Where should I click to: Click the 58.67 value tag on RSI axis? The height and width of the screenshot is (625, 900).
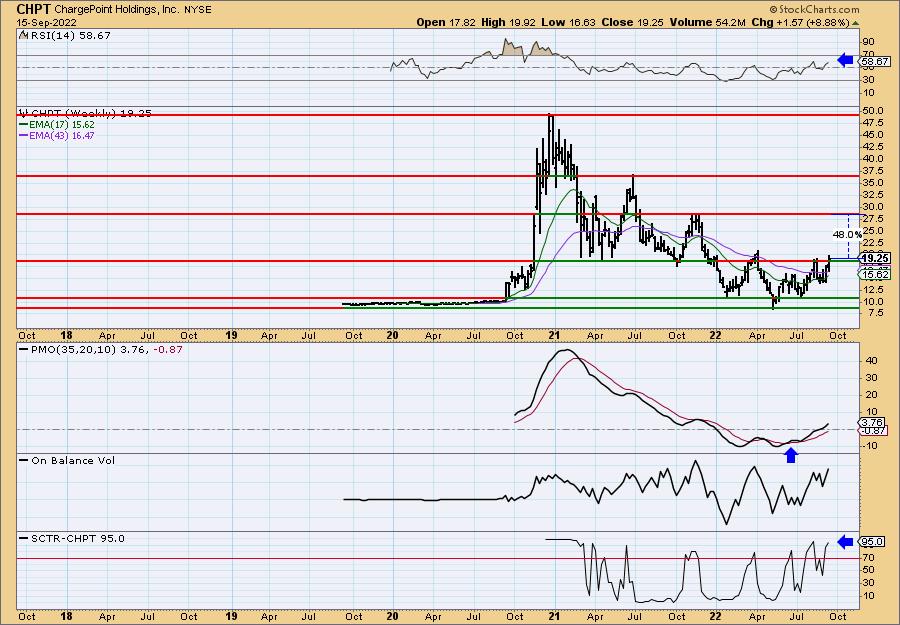pyautogui.click(x=874, y=61)
